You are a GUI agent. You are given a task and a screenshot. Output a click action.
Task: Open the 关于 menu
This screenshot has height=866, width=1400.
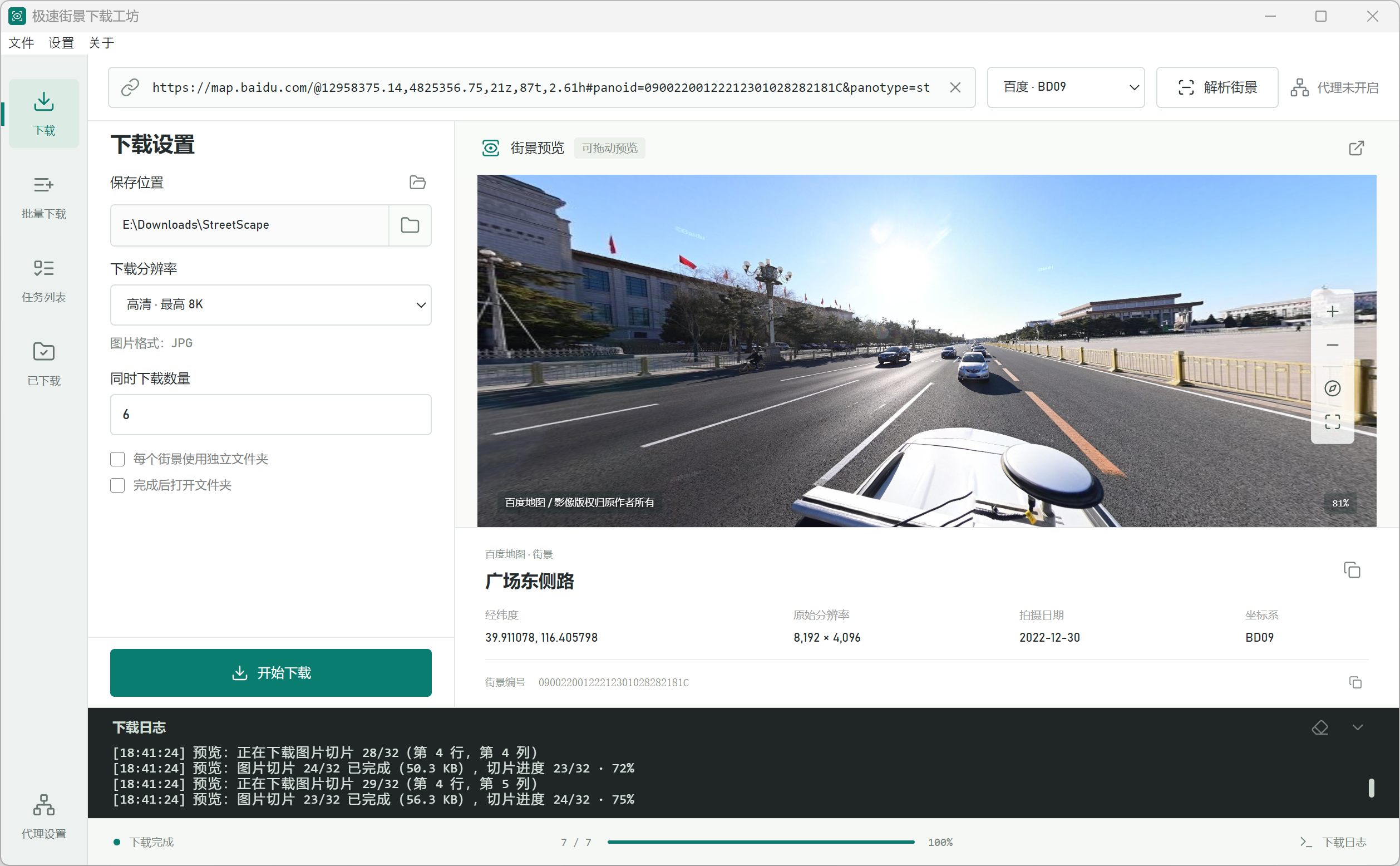[101, 43]
